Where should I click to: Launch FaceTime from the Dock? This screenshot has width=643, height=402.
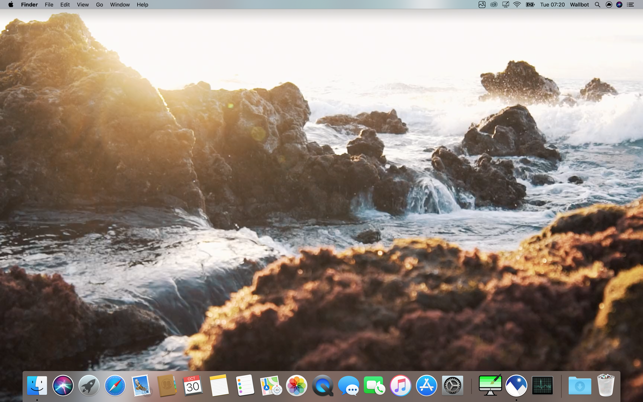point(375,385)
